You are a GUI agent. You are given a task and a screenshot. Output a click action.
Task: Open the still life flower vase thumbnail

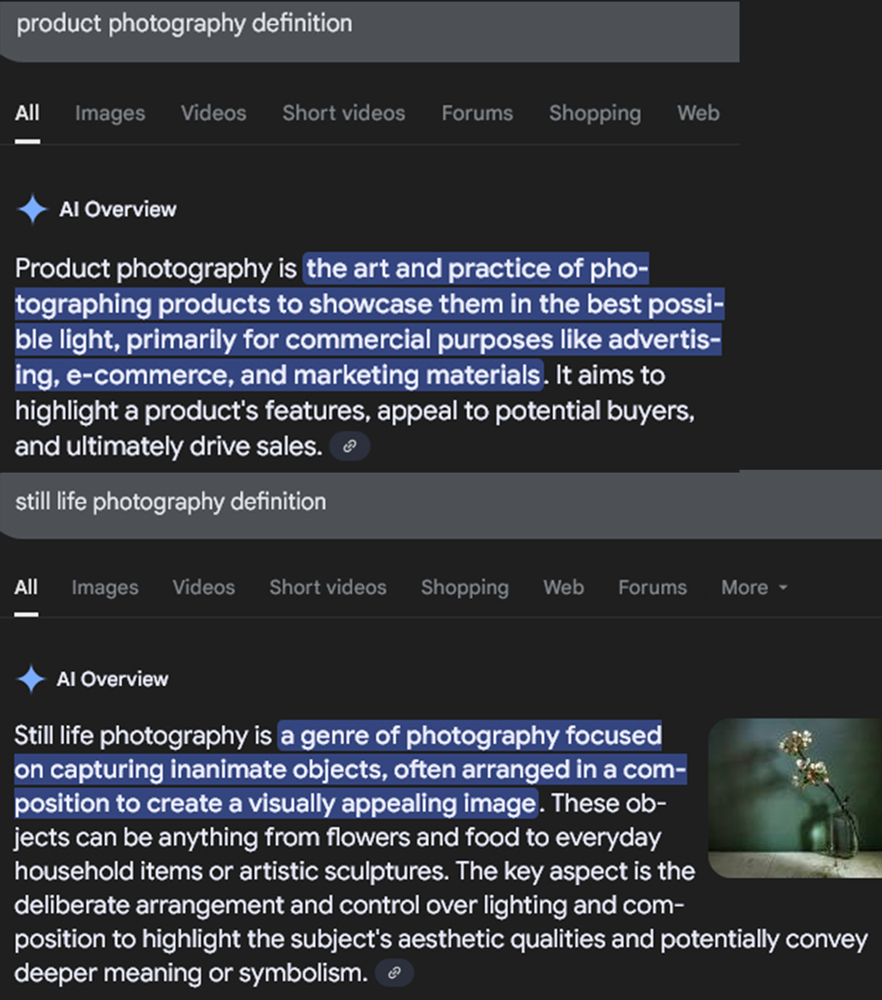click(x=794, y=799)
